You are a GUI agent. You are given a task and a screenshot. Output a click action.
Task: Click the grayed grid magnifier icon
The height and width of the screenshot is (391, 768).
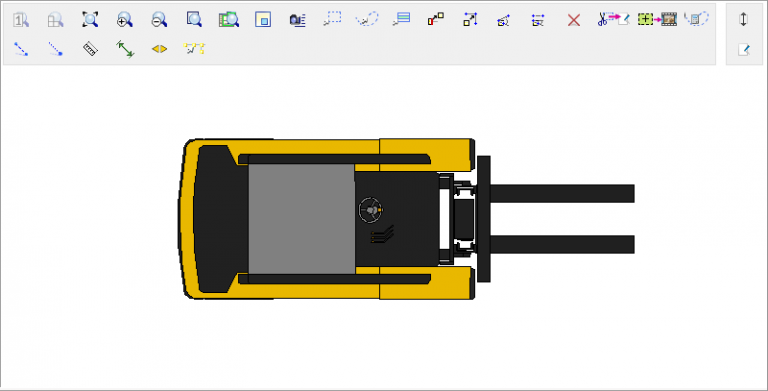coord(55,20)
